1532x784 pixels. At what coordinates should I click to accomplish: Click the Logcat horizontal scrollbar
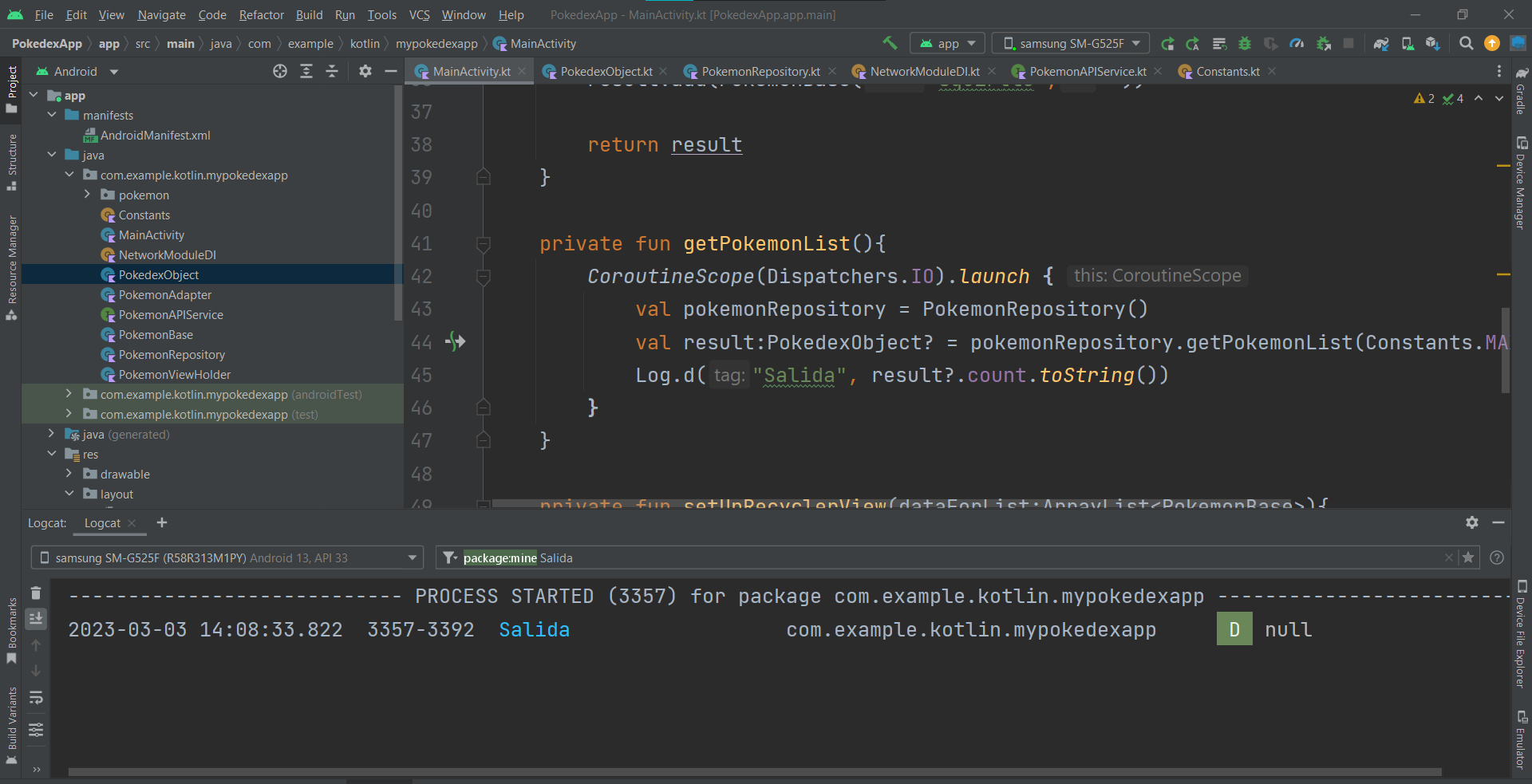pos(754,772)
